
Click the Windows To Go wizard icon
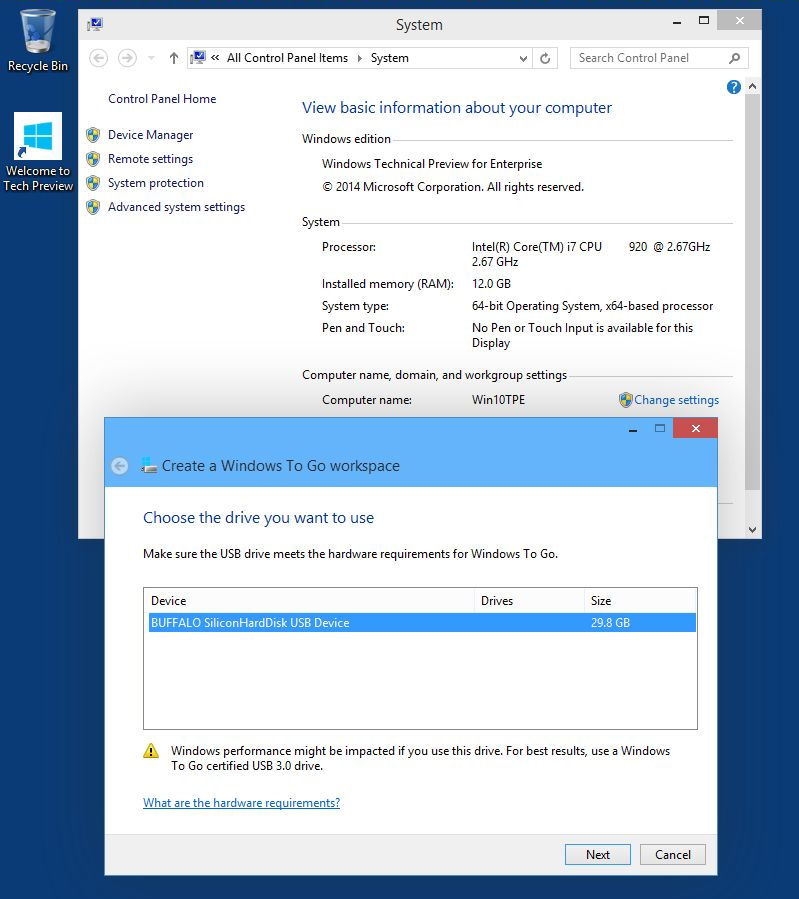[x=149, y=466]
